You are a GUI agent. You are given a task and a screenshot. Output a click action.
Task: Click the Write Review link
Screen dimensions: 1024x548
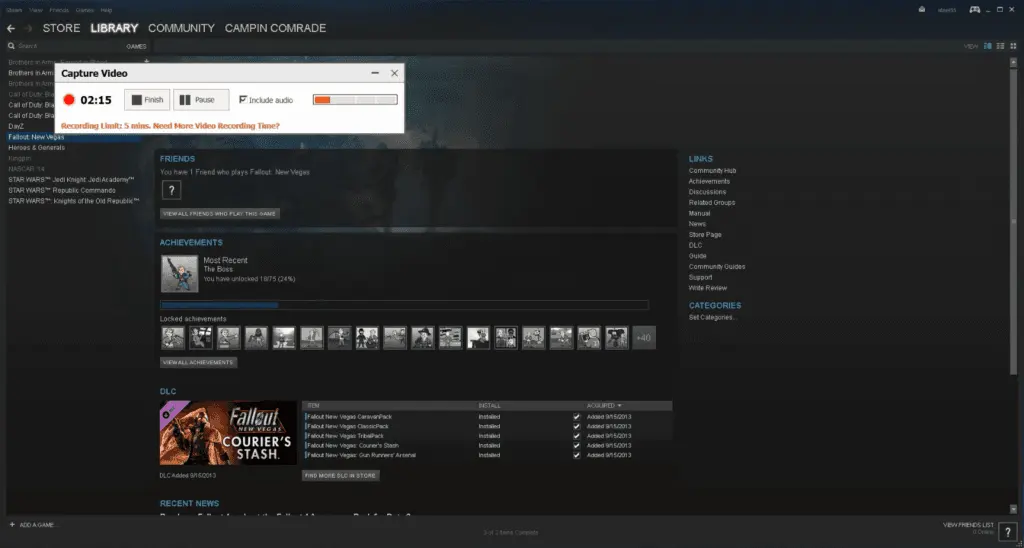point(708,288)
